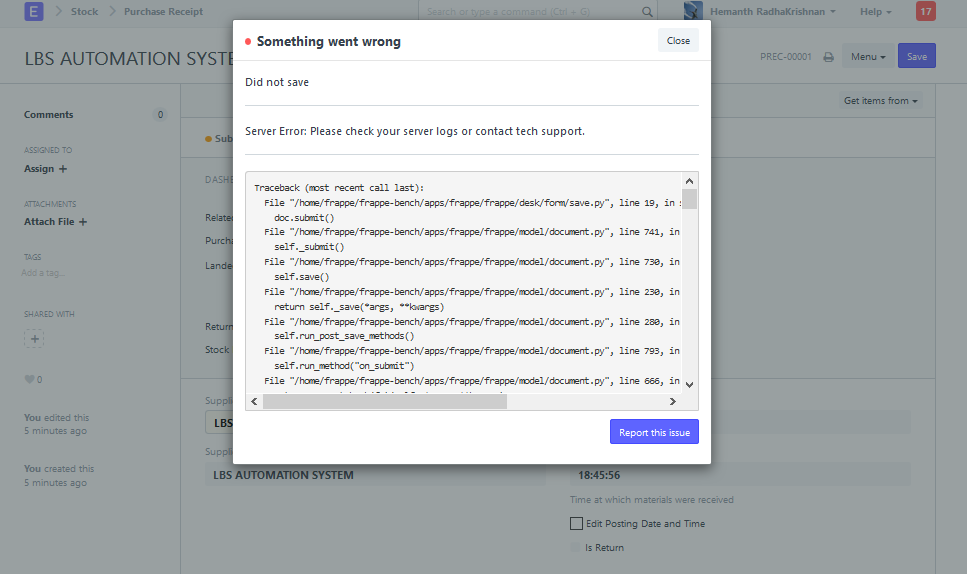Viewport: 967px width, 574px height.
Task: Click 'Traceback (most recent call last):' line
Action: (x=339, y=188)
